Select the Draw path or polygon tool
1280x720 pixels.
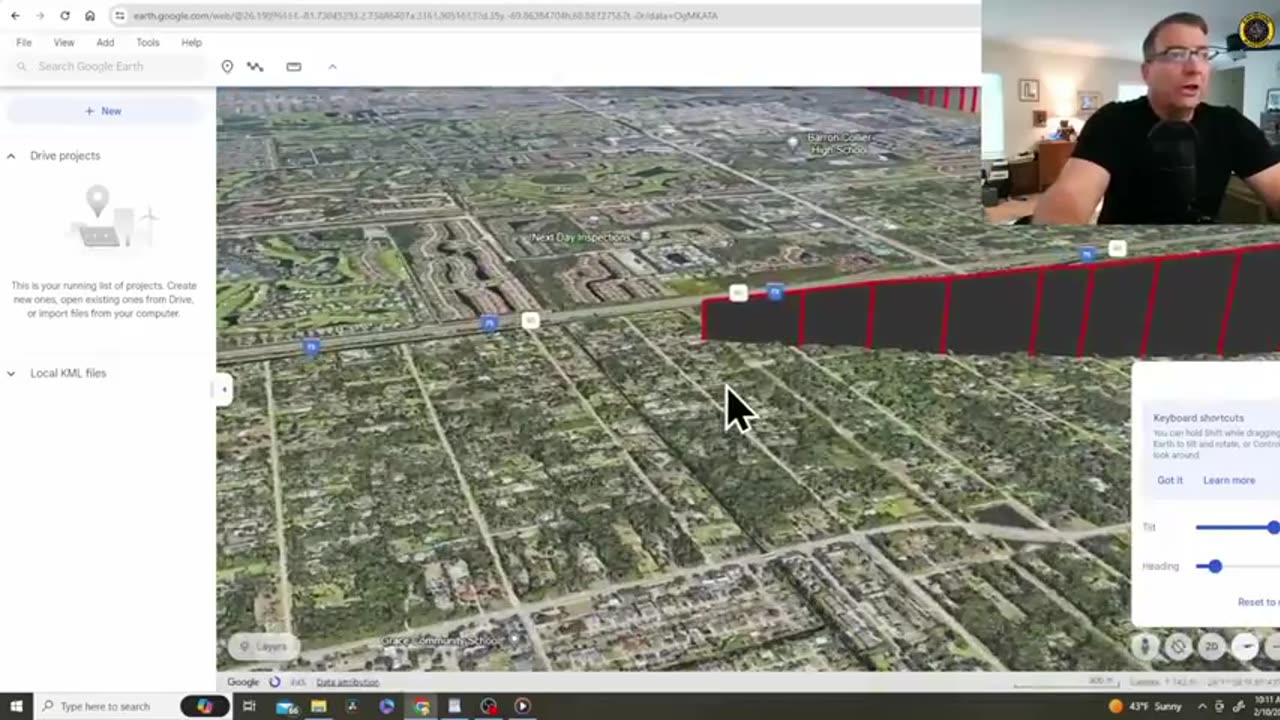click(x=256, y=66)
